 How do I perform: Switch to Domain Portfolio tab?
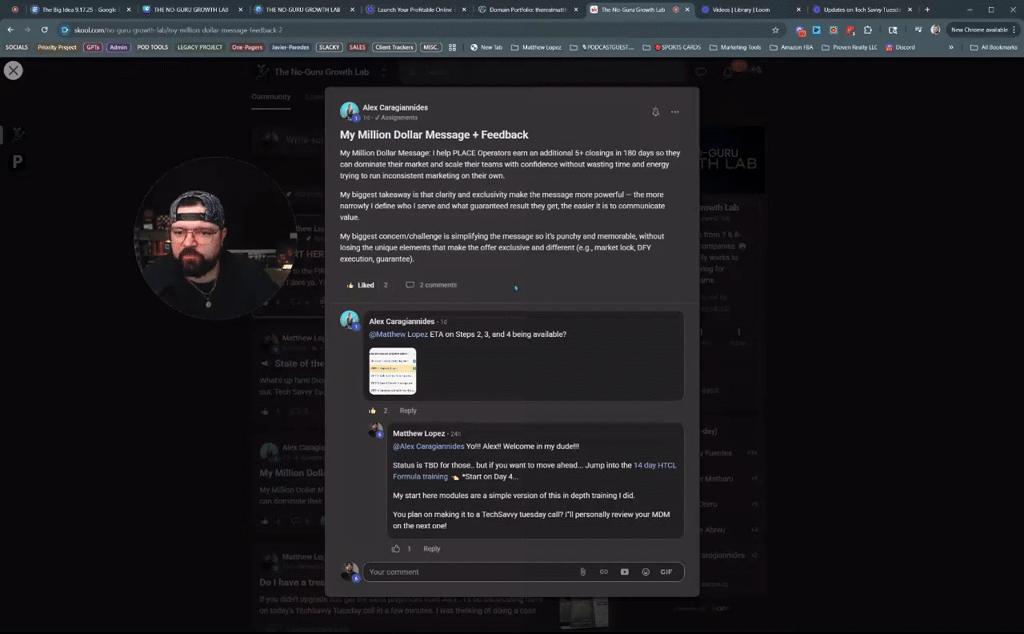point(528,10)
